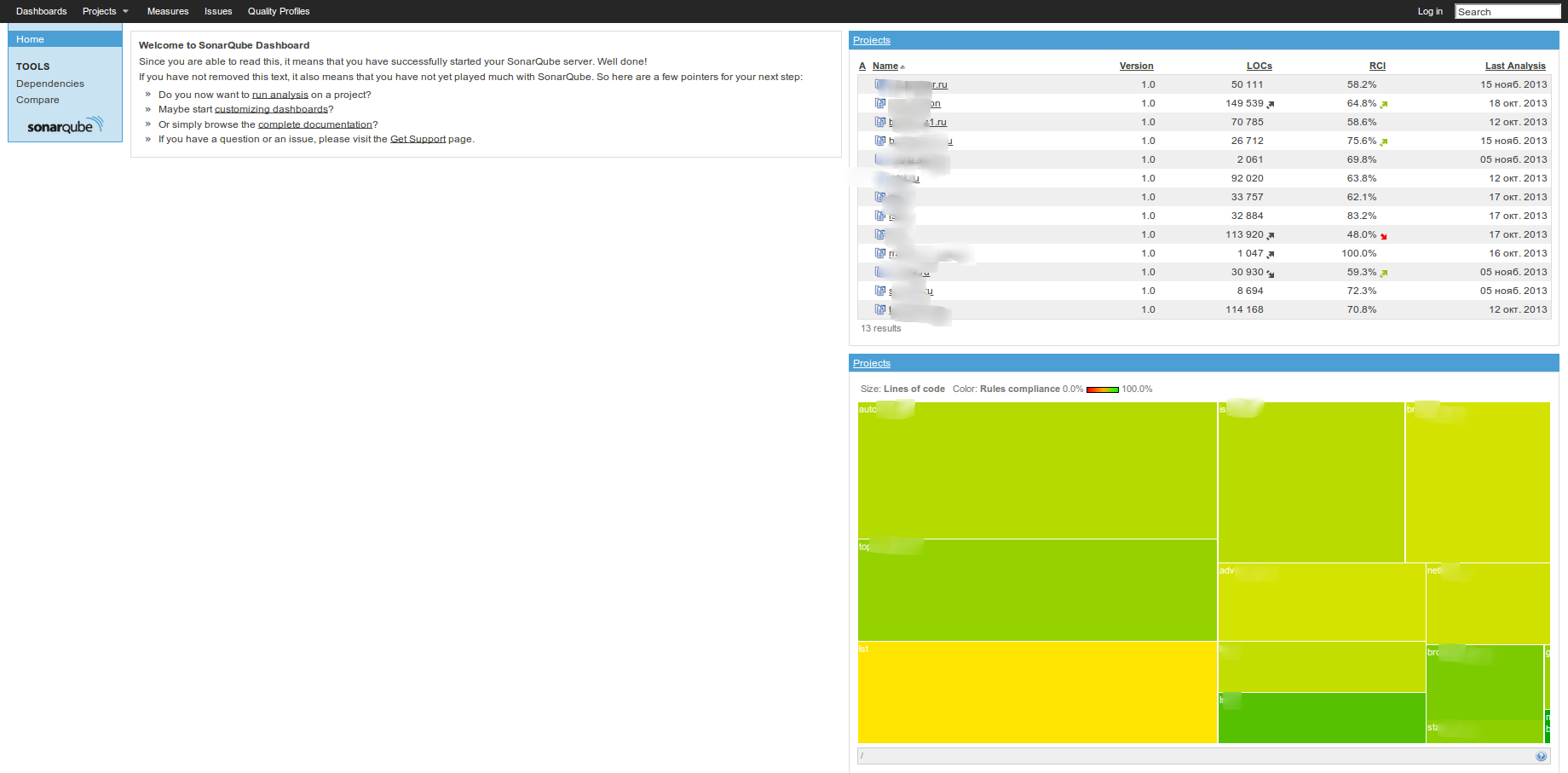Click the SonarQube logo in the sidebar

pos(65,125)
